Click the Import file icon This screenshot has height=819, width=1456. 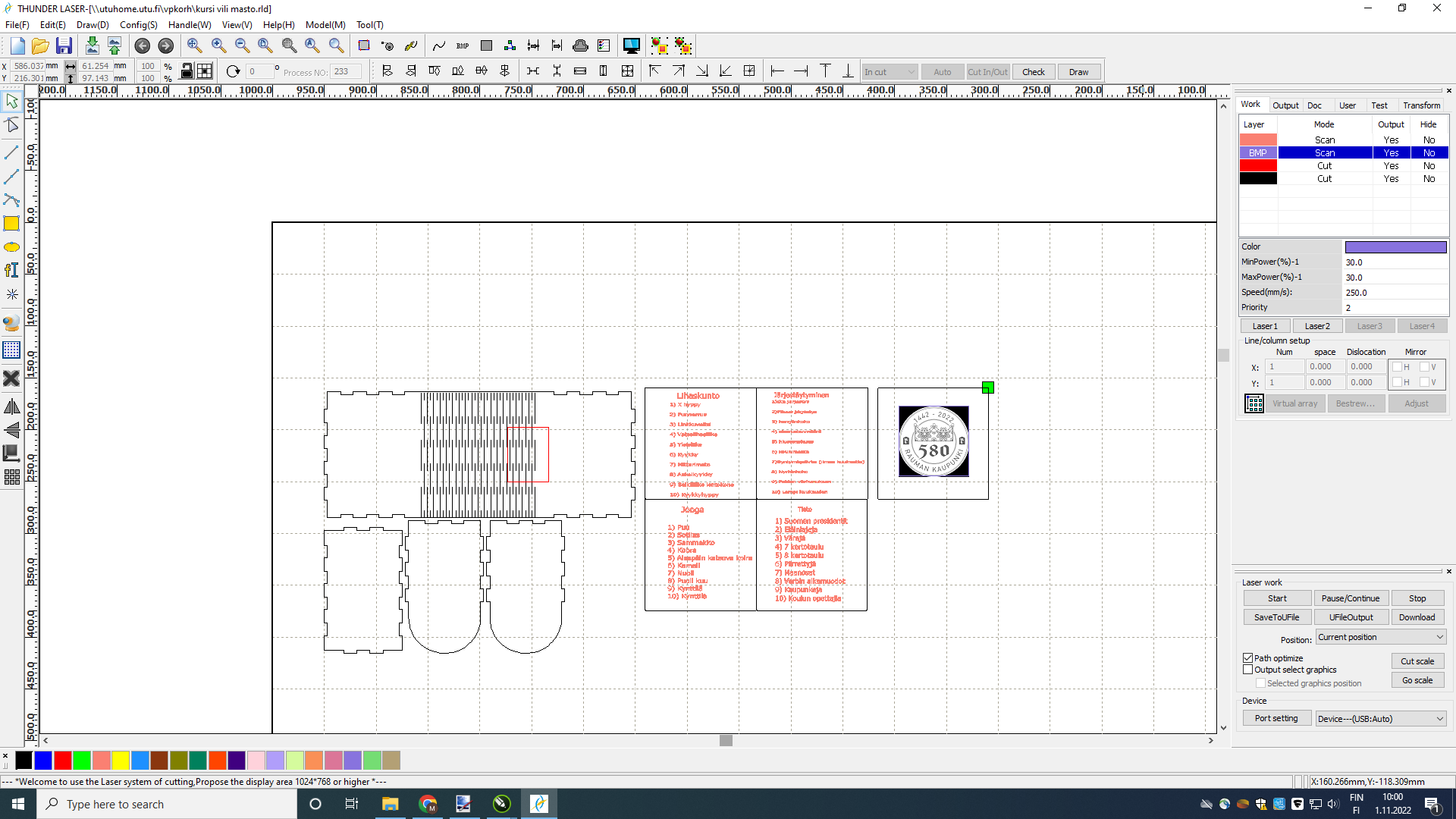pos(92,46)
